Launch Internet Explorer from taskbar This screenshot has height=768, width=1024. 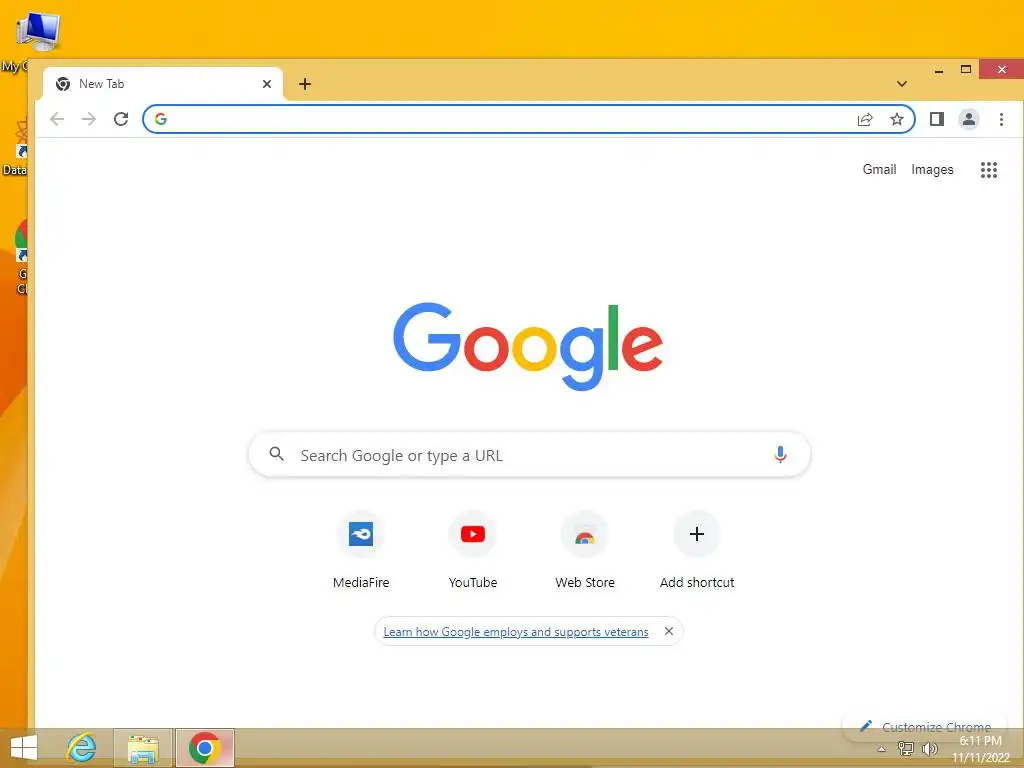[x=82, y=748]
